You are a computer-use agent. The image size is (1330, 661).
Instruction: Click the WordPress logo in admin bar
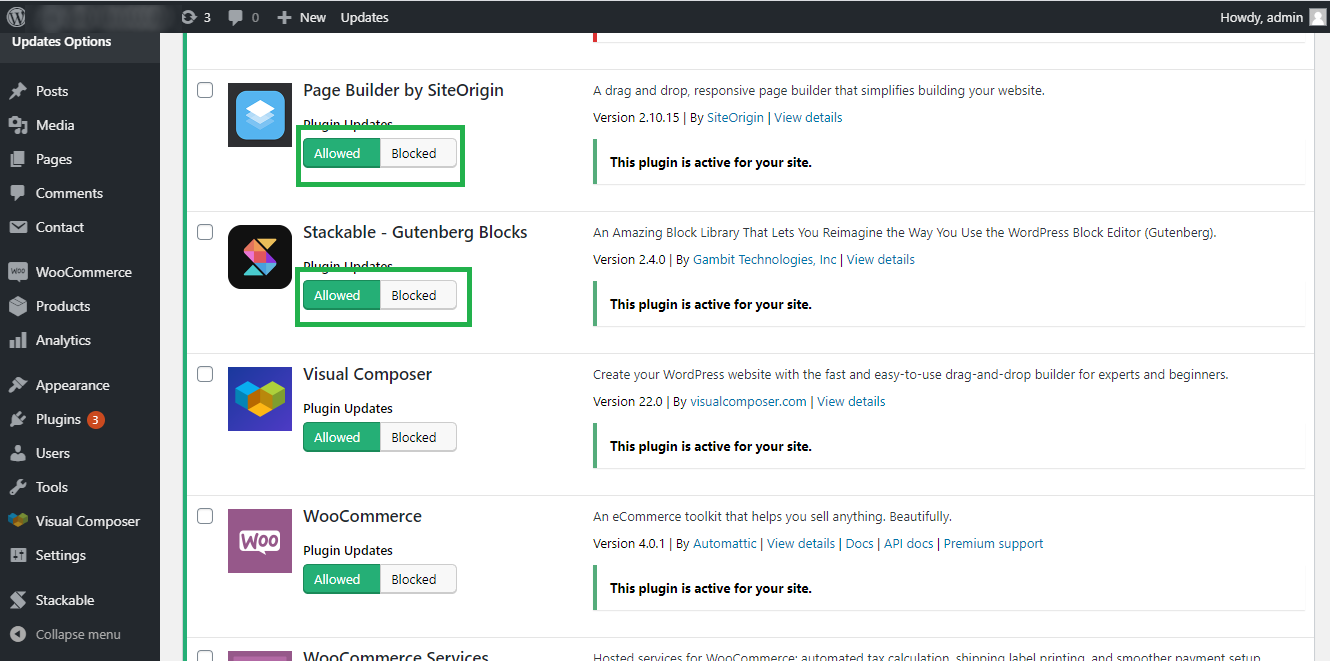click(16, 17)
